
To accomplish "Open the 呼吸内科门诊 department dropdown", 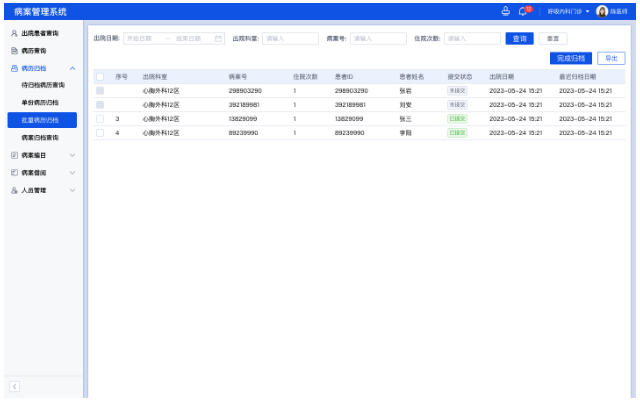I will coord(568,12).
